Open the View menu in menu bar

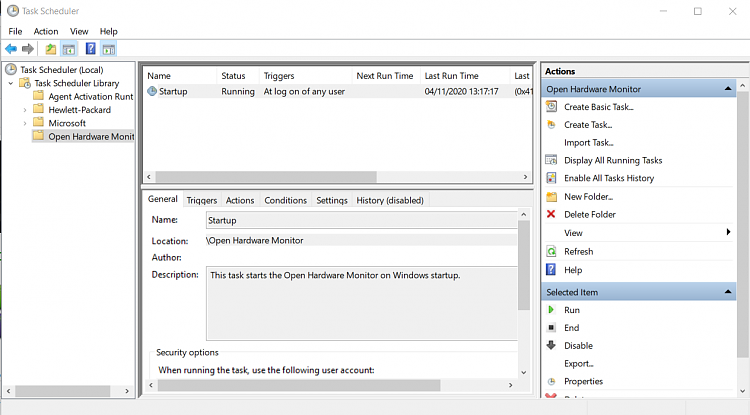pos(79,31)
